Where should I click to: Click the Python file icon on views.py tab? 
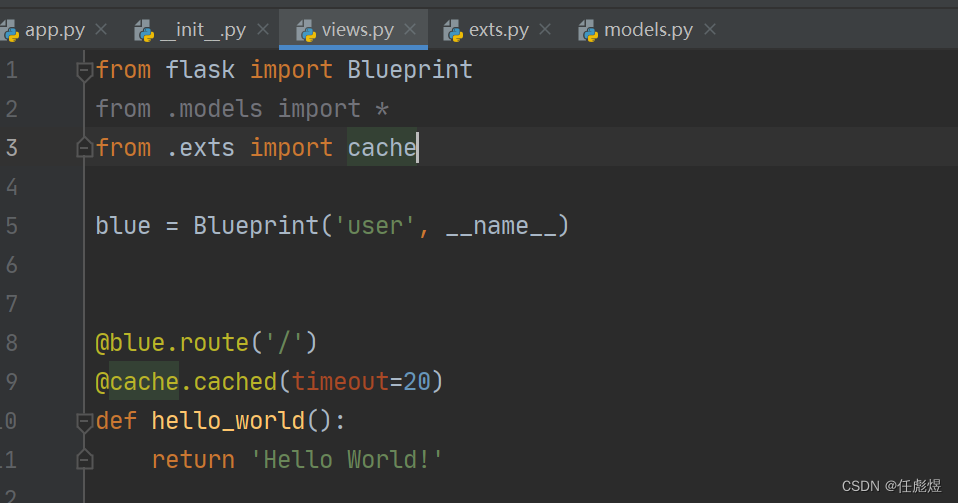(x=305, y=30)
